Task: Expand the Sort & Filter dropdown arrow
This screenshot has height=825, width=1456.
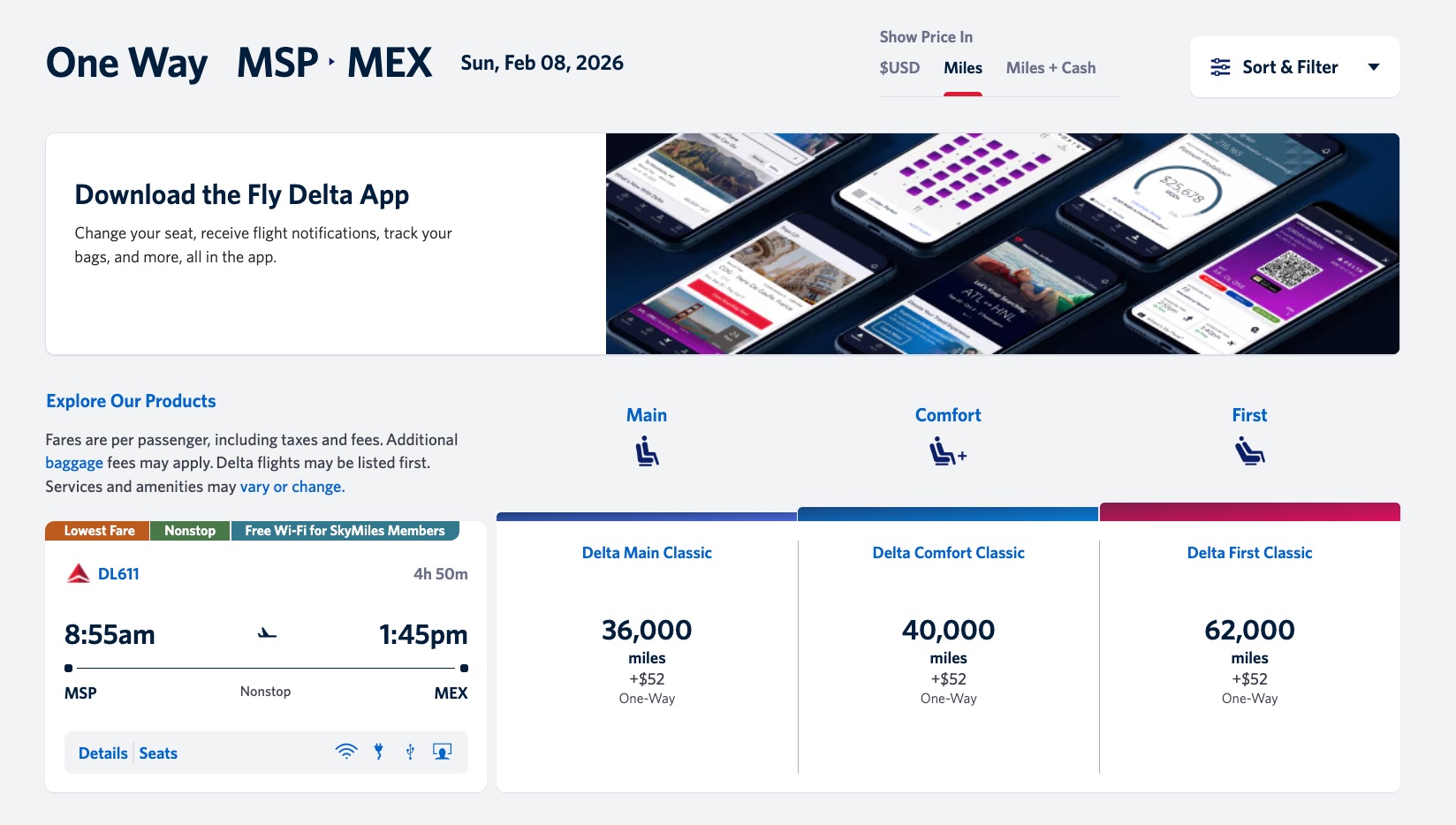Action: pyautogui.click(x=1373, y=67)
